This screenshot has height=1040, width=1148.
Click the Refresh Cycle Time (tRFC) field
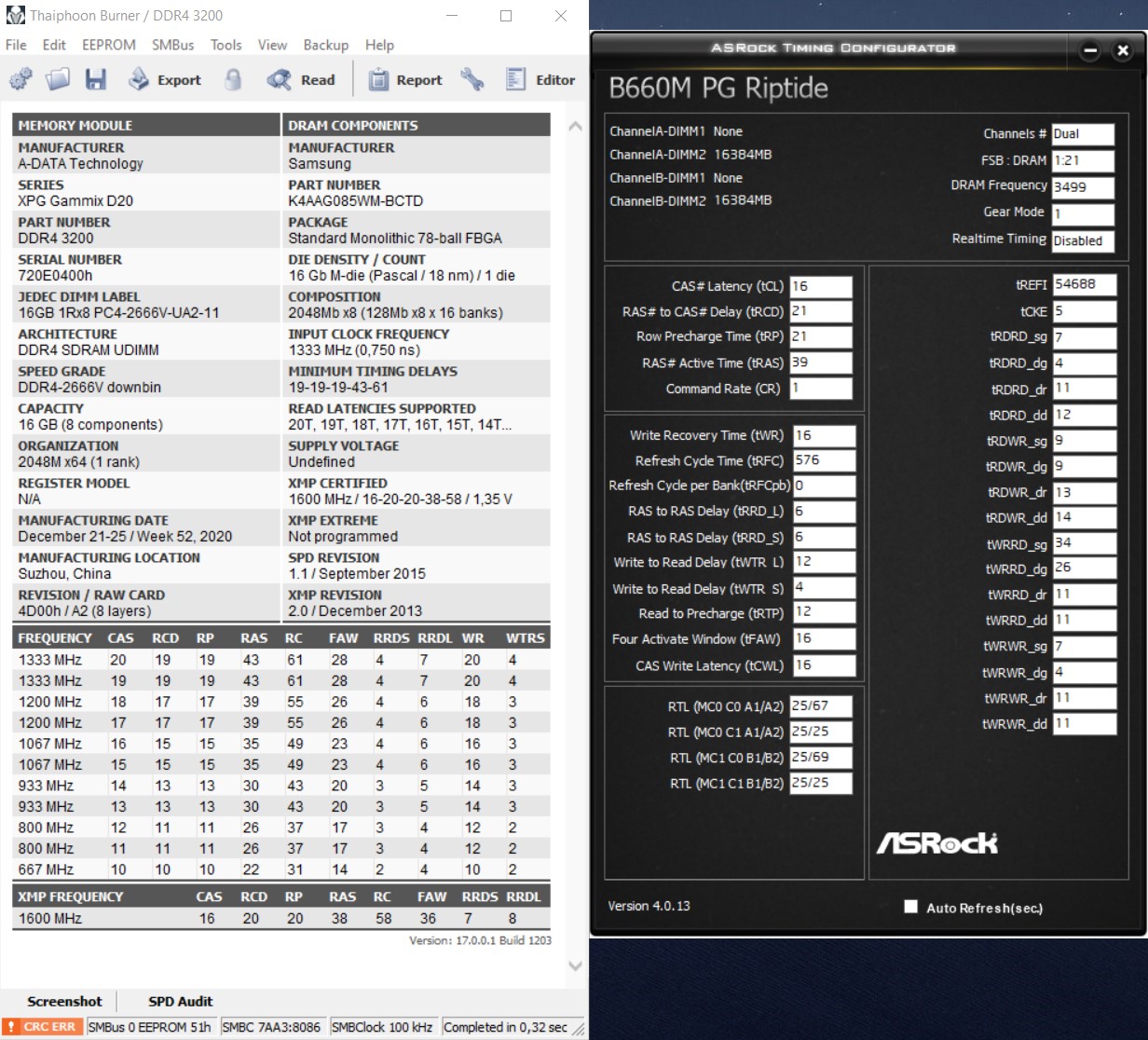click(x=824, y=460)
